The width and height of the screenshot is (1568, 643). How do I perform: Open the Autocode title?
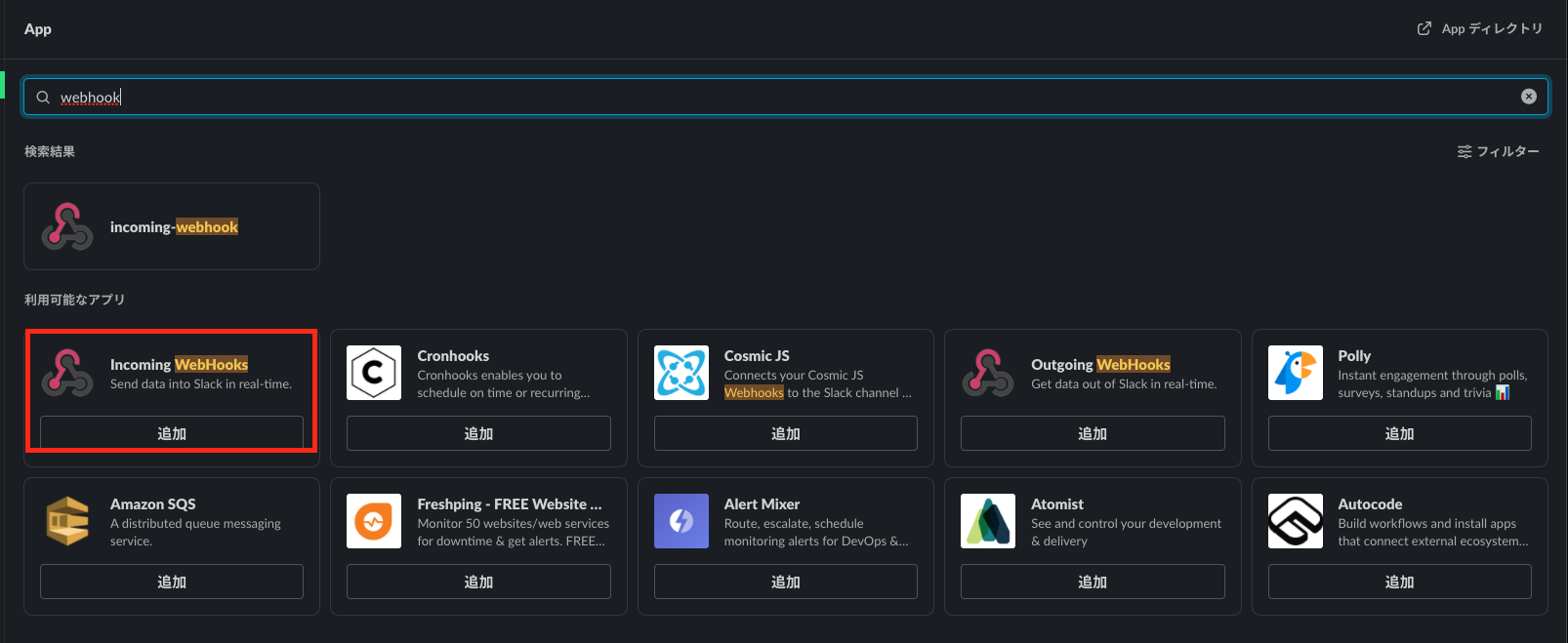[x=1370, y=503]
